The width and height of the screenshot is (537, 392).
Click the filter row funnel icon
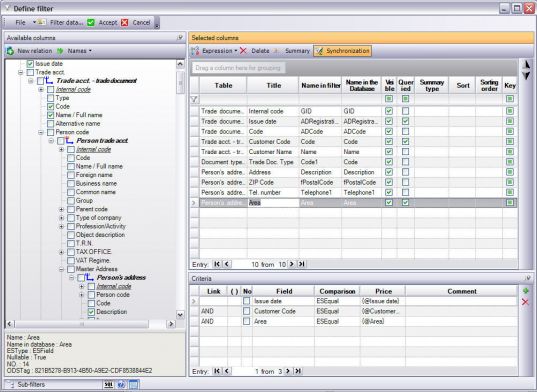(x=194, y=99)
